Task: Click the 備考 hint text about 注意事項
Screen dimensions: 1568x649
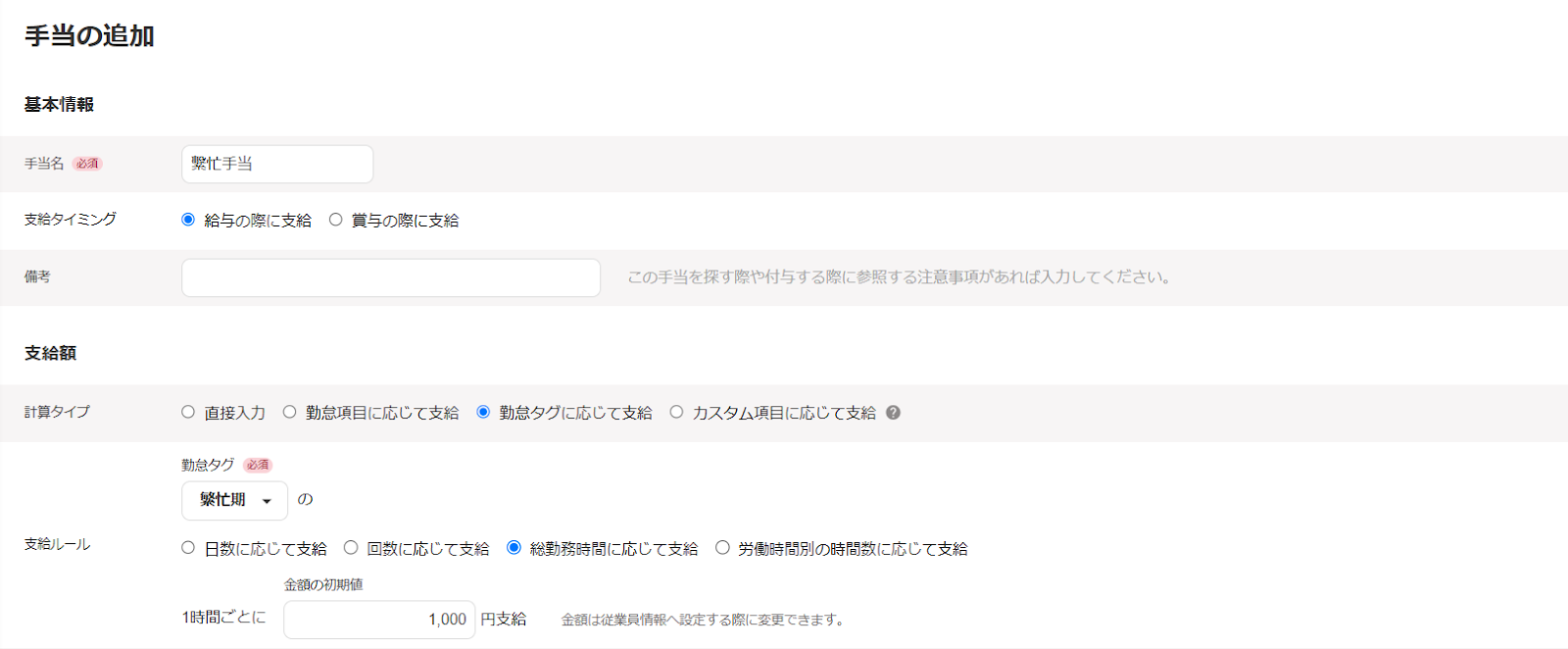Action: pos(900,277)
